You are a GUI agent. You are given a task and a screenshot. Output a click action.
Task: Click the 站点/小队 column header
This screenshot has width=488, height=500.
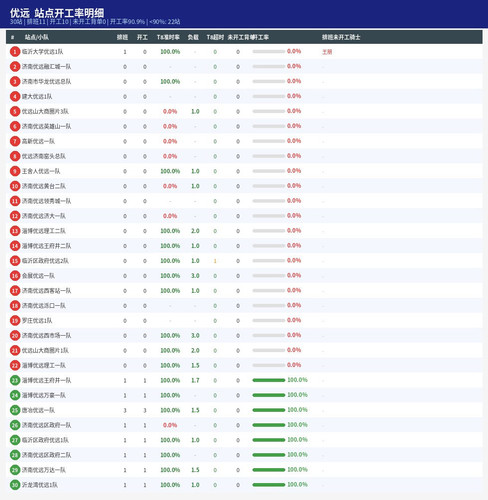[x=37, y=37]
